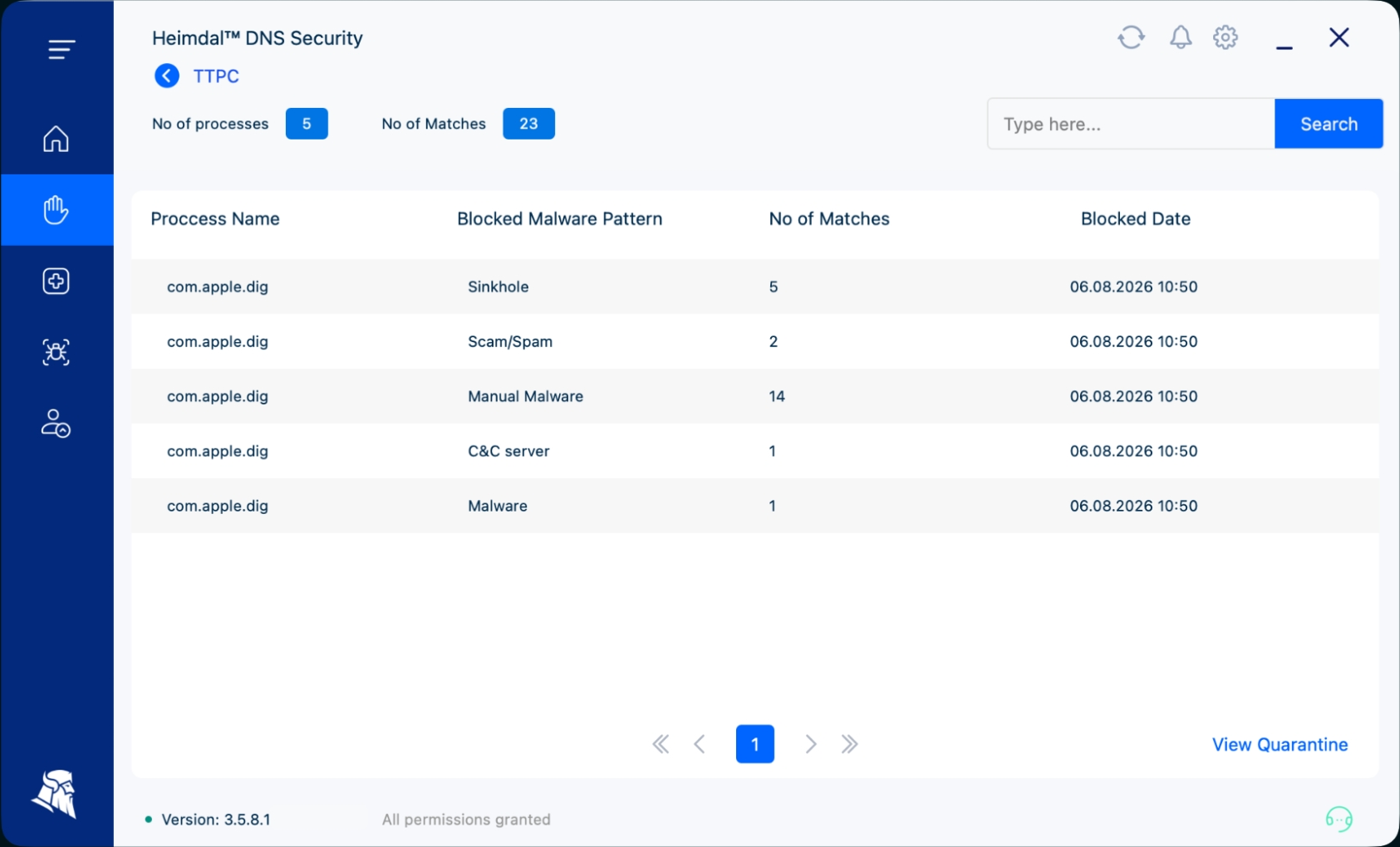Jump to last page with double-right chevron

(849, 744)
